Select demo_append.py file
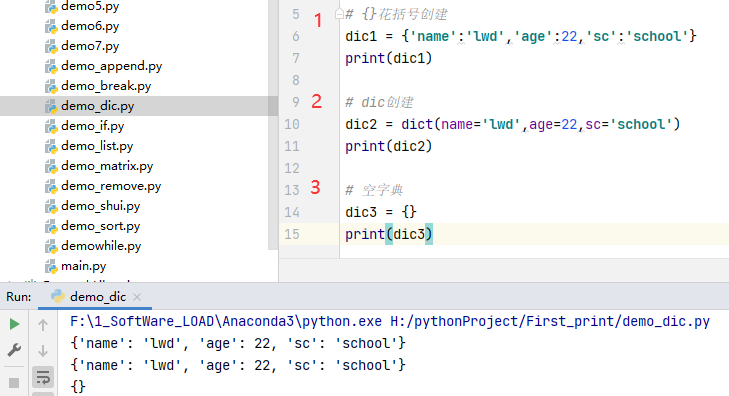This screenshot has height=396, width=729. (x=112, y=66)
